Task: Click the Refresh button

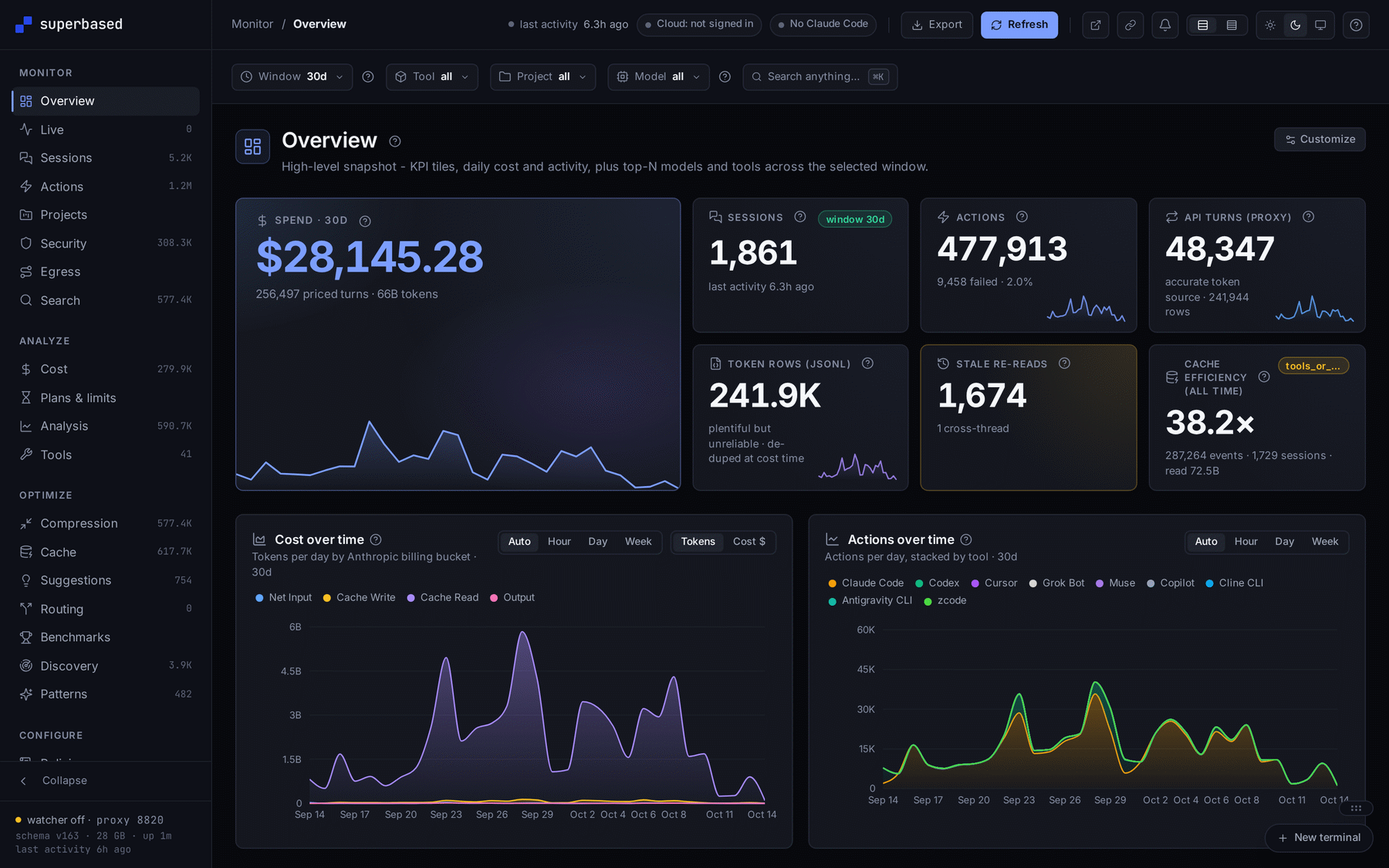Action: (1019, 25)
